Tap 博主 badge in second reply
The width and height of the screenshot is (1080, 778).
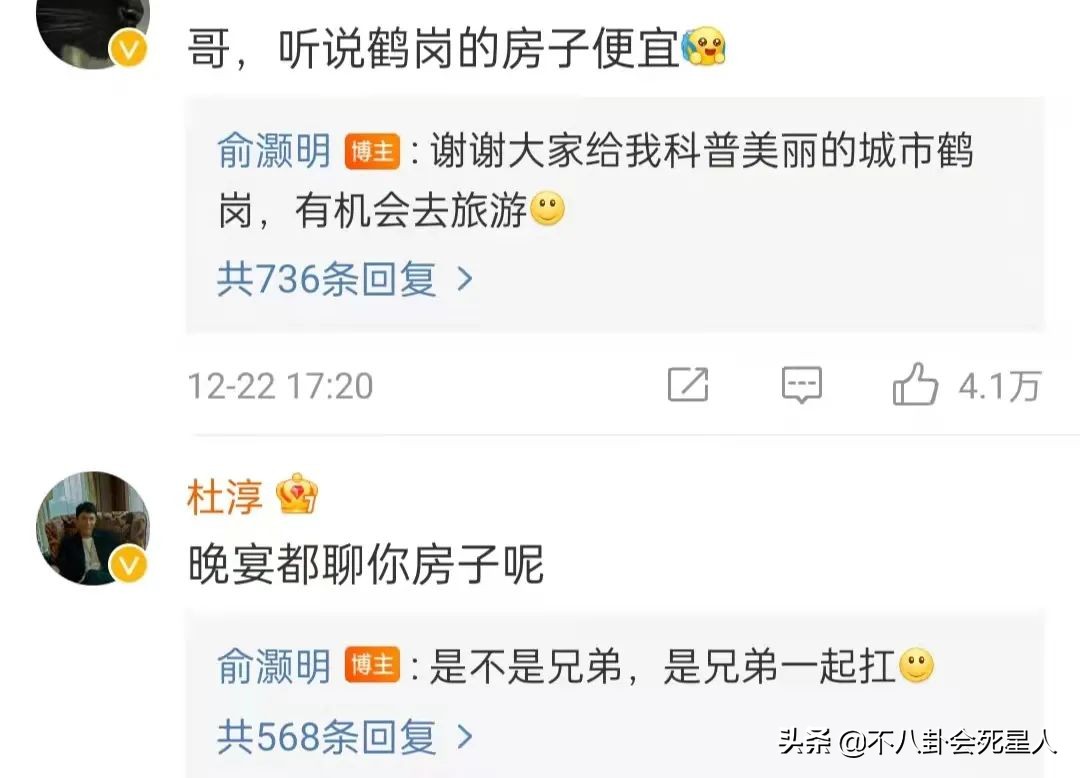point(372,665)
